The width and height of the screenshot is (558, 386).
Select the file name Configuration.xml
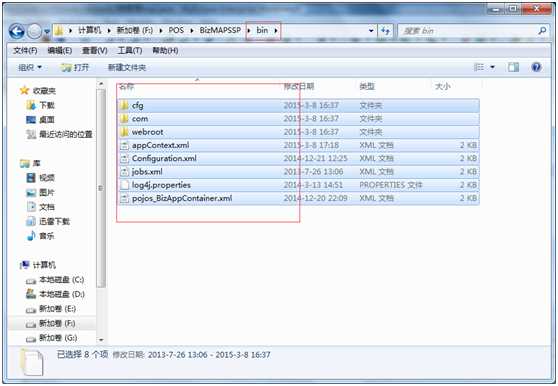pos(164,158)
